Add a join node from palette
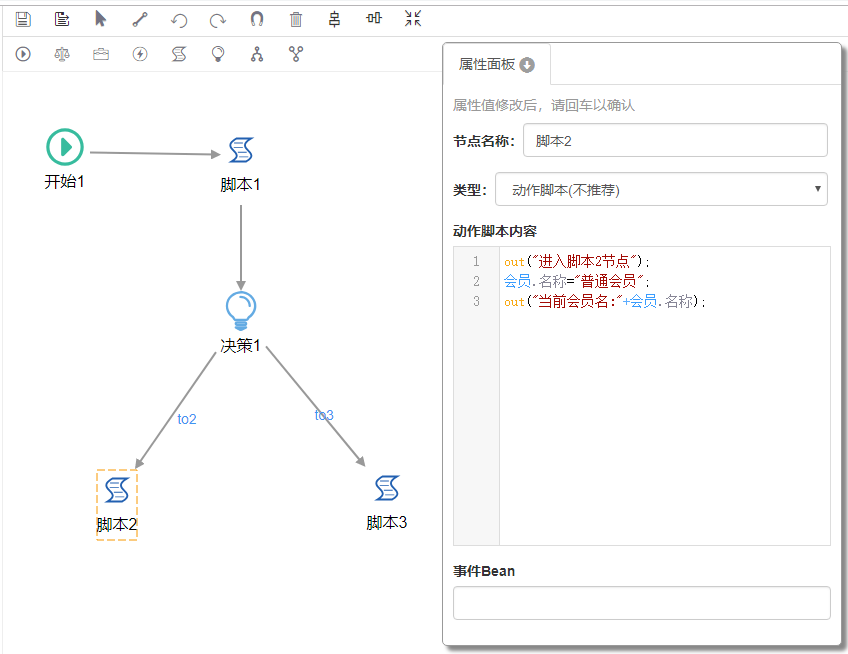The height and width of the screenshot is (654, 848). pos(296,54)
